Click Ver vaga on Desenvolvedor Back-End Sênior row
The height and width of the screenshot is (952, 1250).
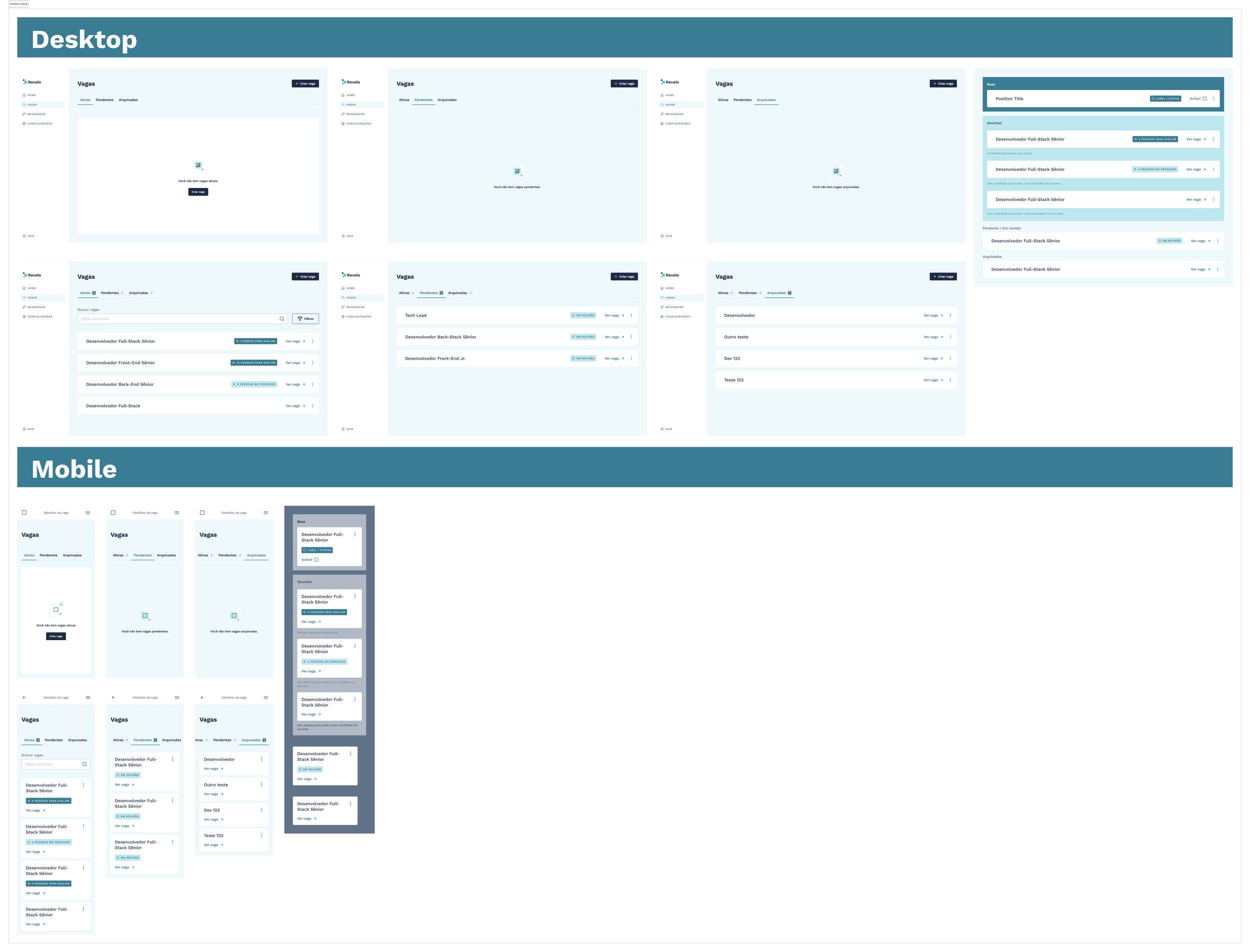click(x=295, y=384)
